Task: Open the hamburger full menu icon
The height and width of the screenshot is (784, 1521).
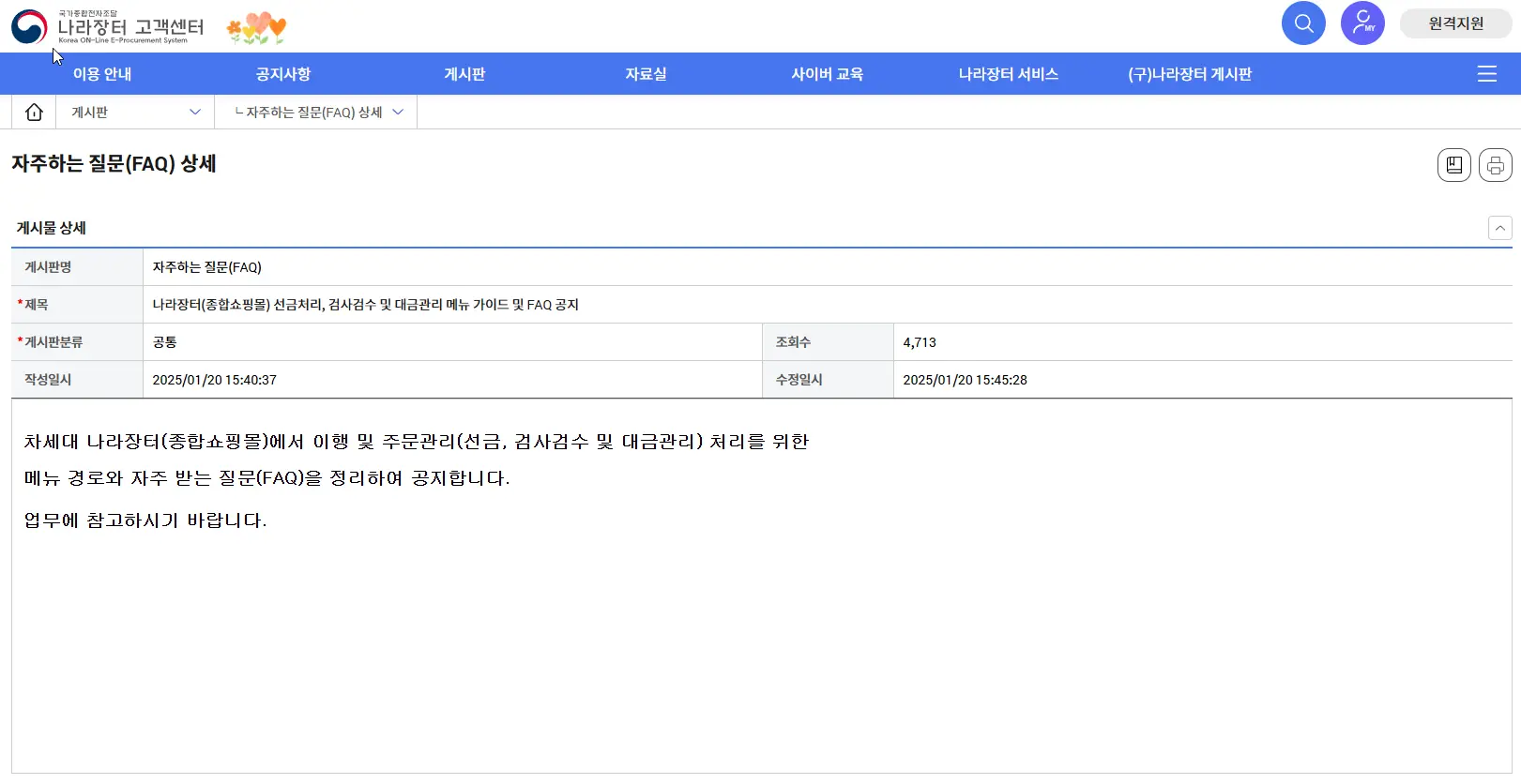Action: [1487, 74]
